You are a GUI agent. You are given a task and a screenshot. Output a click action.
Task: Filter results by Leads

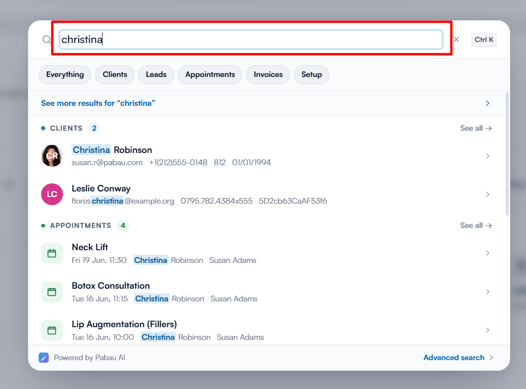pos(156,74)
